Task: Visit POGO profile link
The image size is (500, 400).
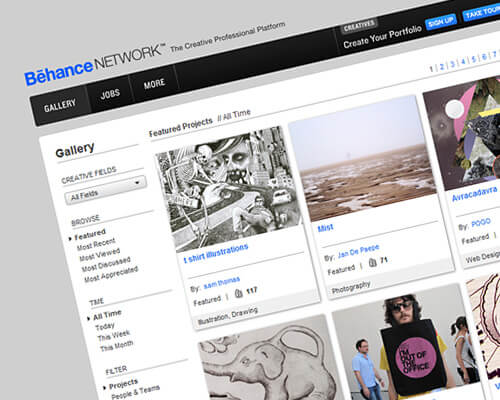Action: pyautogui.click(x=481, y=223)
